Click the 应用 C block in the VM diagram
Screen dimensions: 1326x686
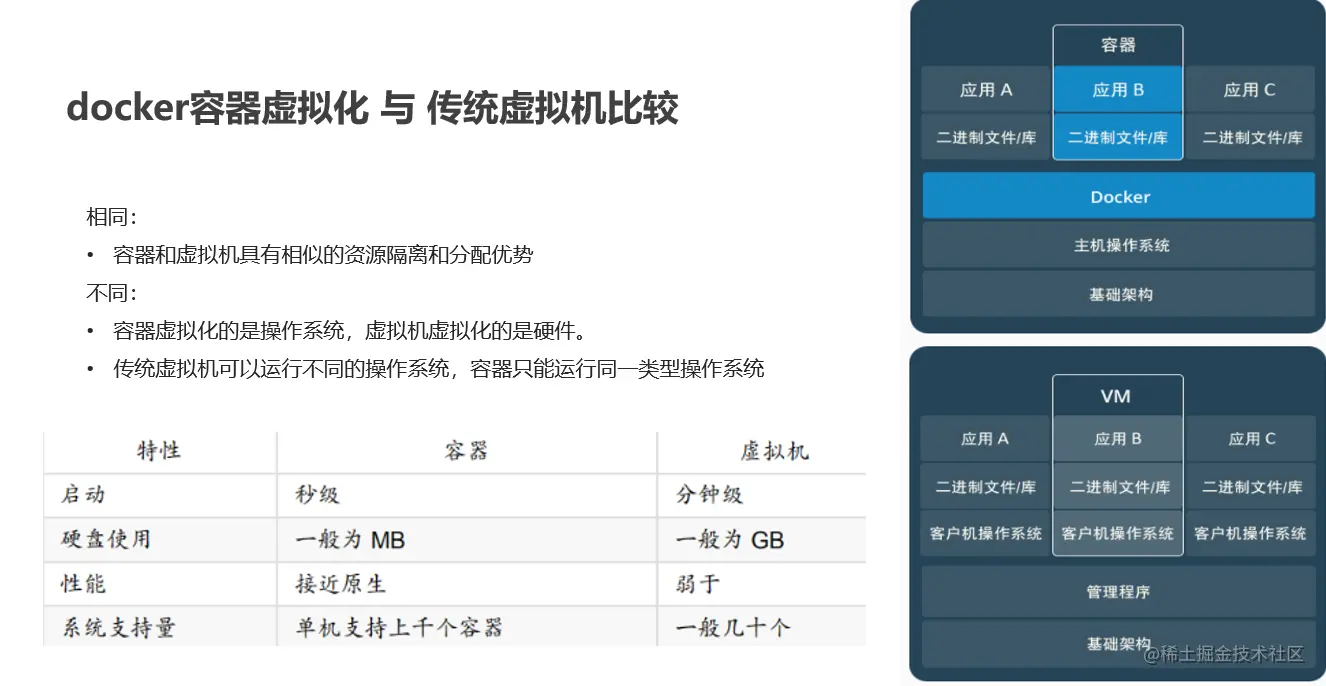(x=1250, y=438)
